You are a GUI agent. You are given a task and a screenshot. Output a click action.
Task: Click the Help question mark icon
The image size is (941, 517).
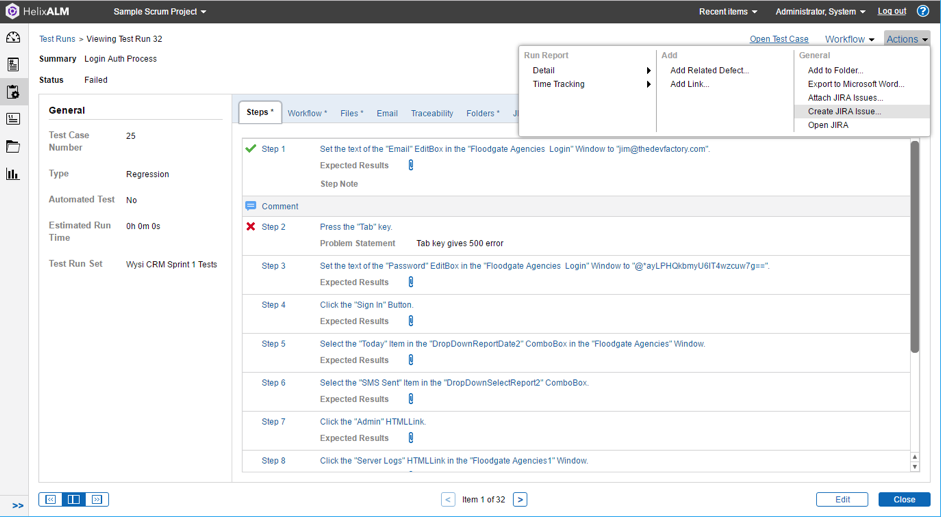pyautogui.click(x=923, y=12)
